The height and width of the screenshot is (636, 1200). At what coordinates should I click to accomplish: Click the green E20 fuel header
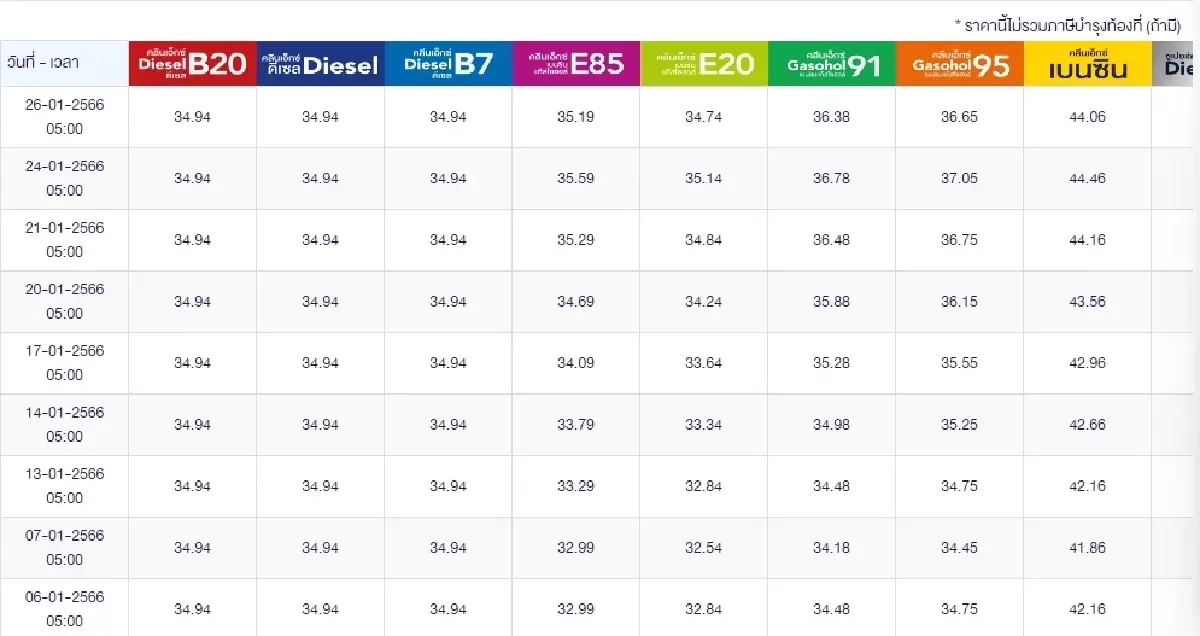pos(703,64)
